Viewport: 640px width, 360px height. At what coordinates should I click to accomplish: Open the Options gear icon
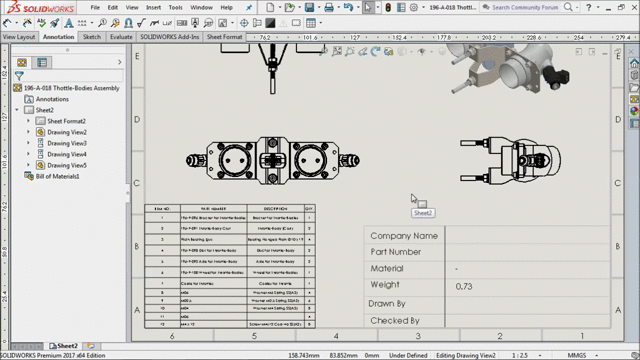(x=413, y=7)
